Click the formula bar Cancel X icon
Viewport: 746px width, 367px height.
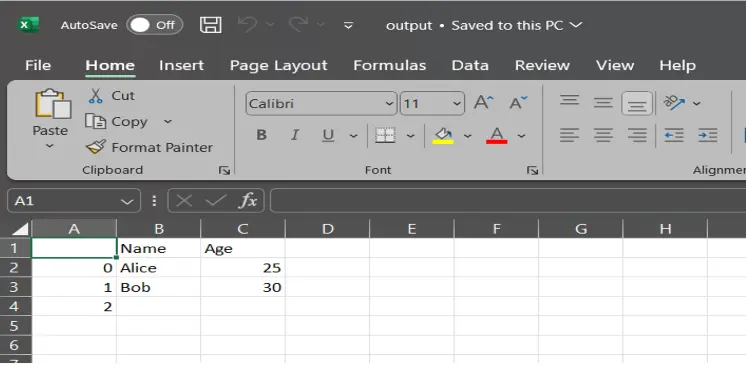184,201
